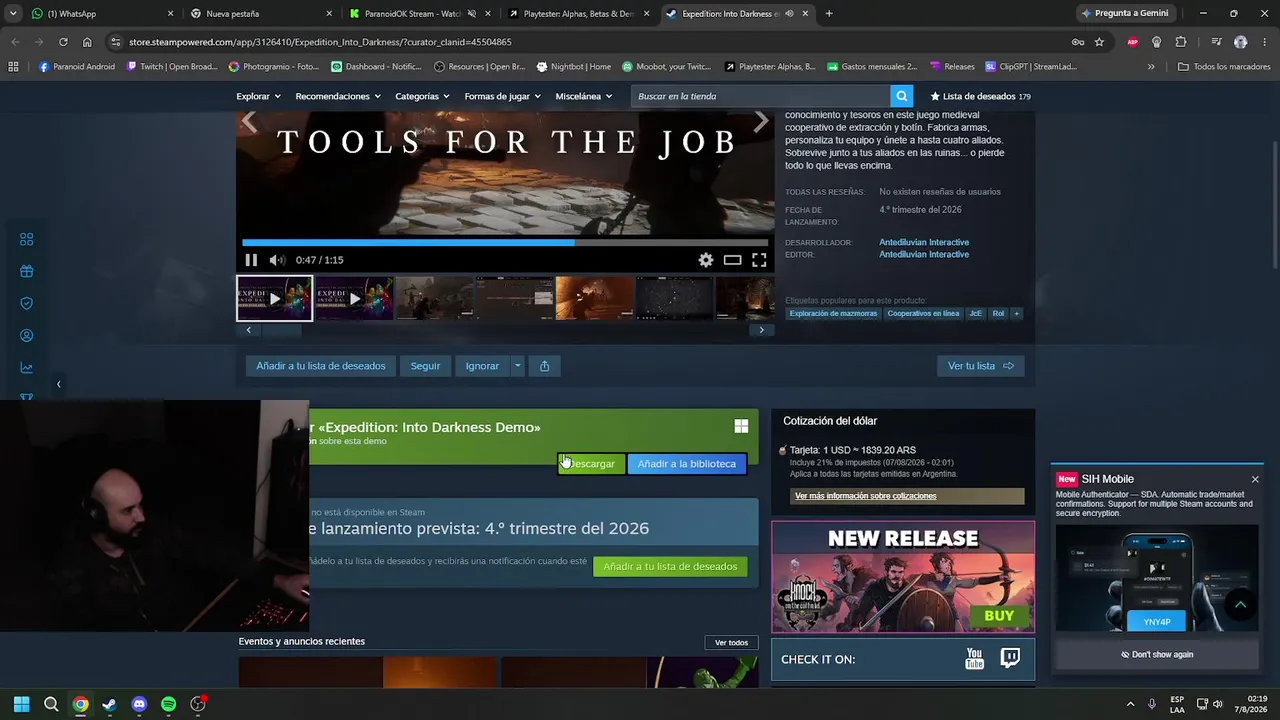Open Discord from the taskbar

click(x=139, y=704)
